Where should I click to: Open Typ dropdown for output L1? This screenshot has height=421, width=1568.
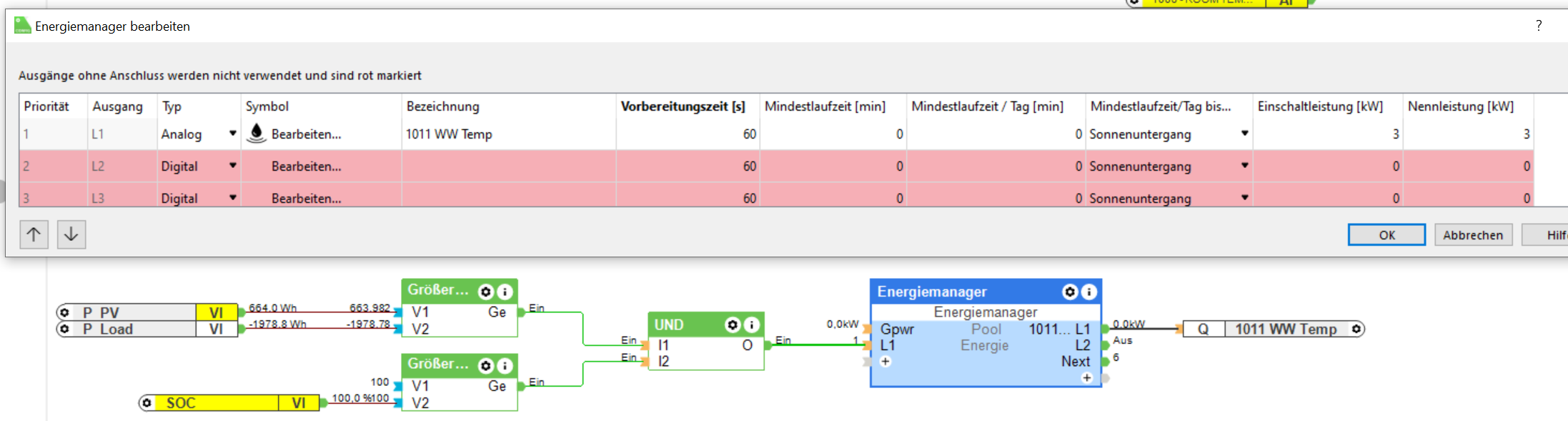pos(232,134)
